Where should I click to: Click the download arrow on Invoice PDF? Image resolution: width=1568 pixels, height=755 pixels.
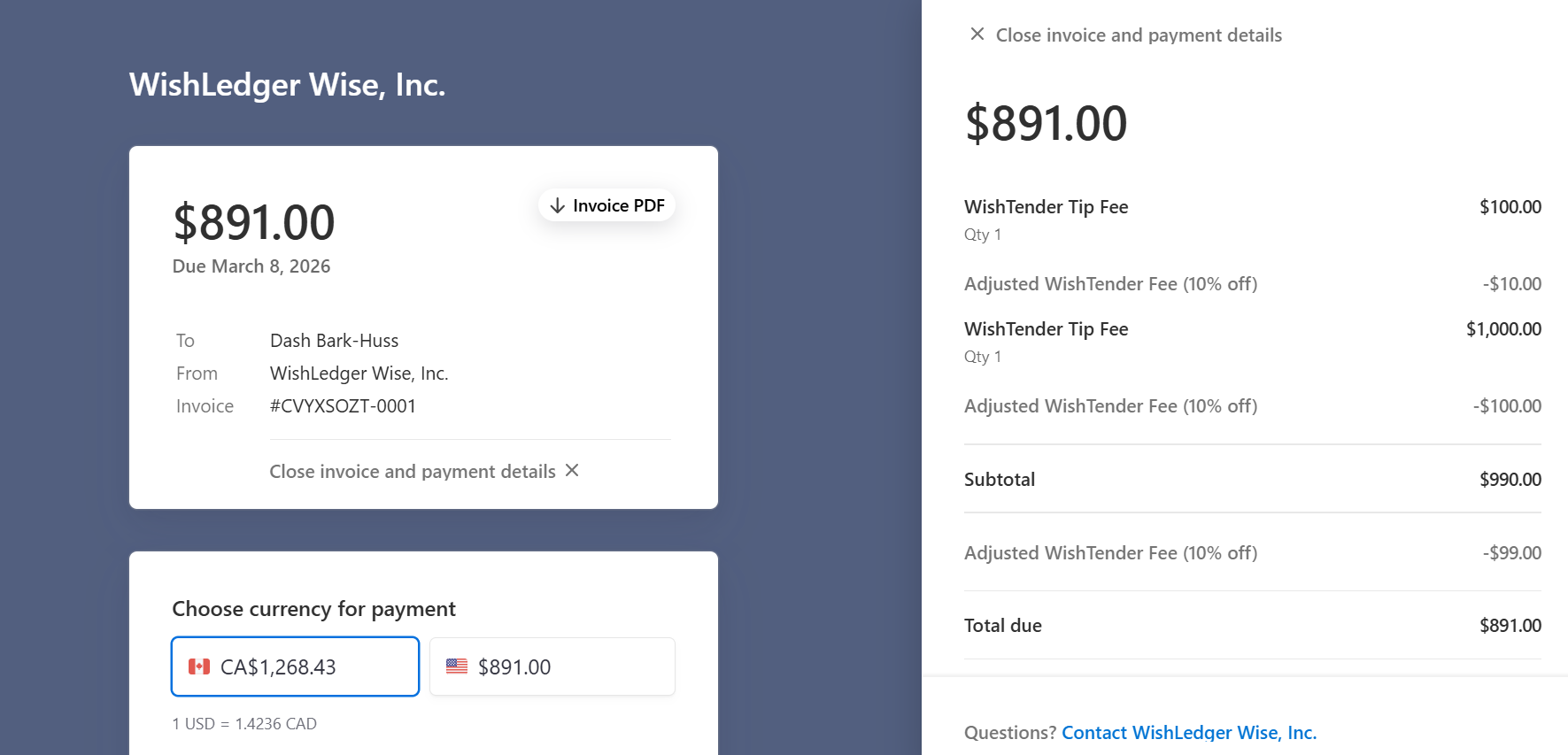click(557, 205)
